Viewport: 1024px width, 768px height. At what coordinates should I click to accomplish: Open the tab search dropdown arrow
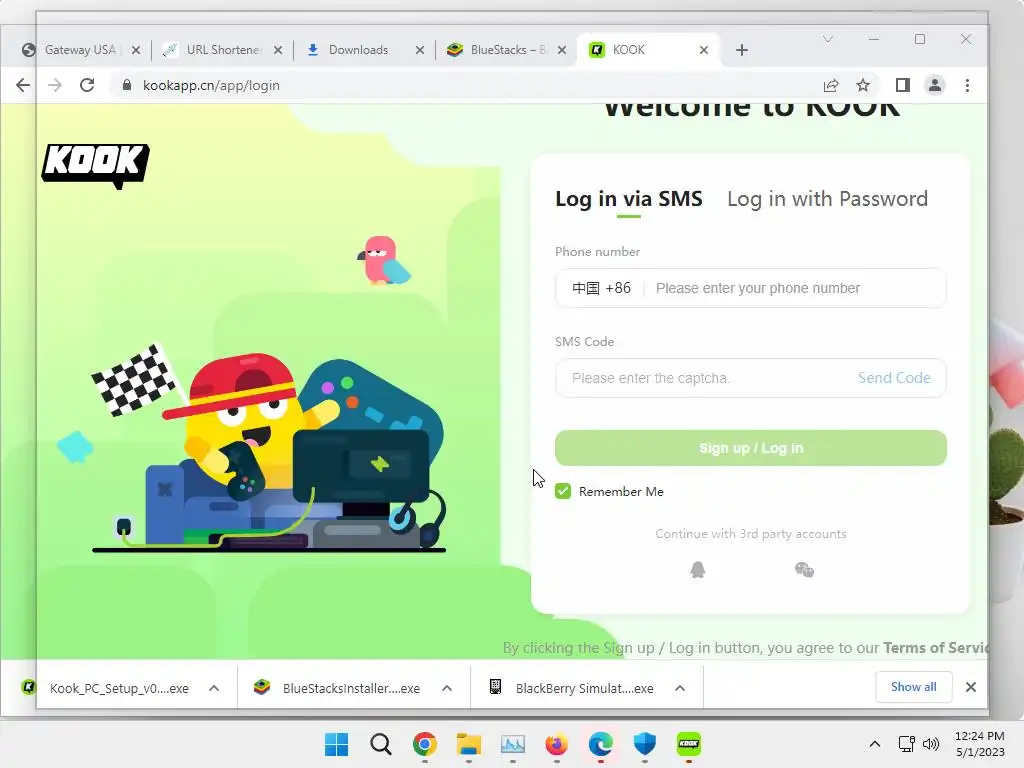828,39
